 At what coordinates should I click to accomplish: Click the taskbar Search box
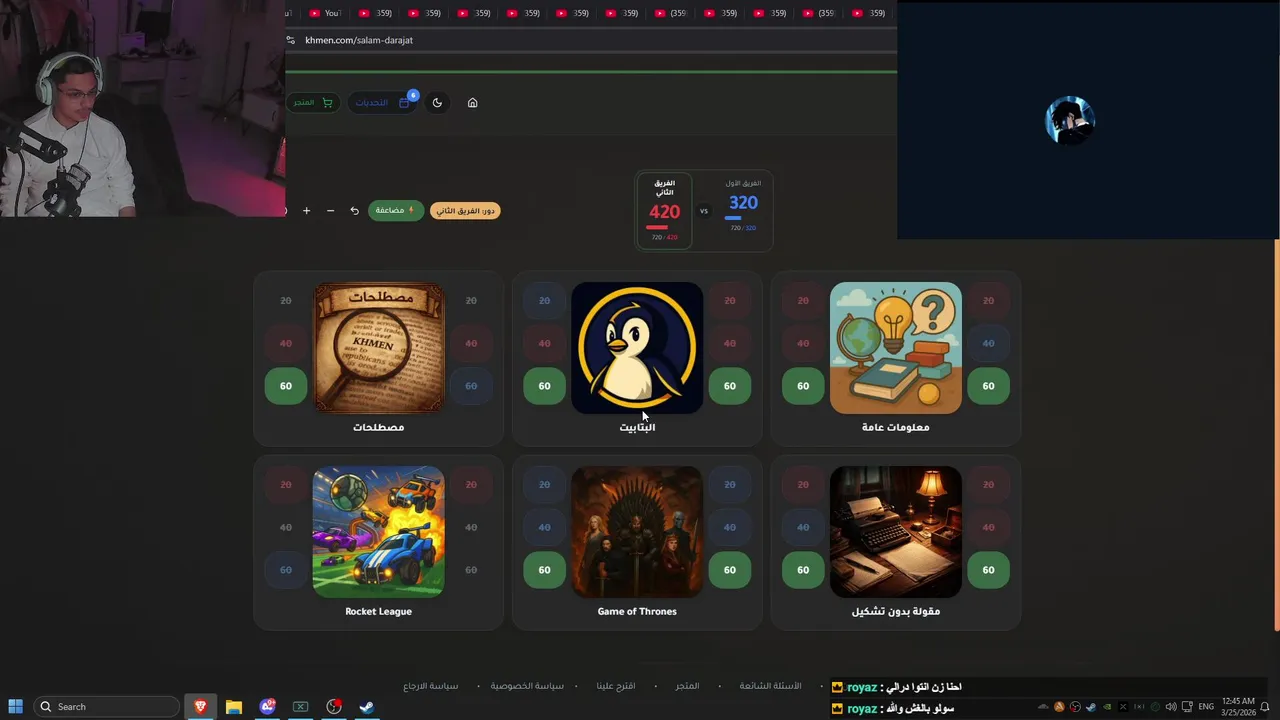(107, 706)
